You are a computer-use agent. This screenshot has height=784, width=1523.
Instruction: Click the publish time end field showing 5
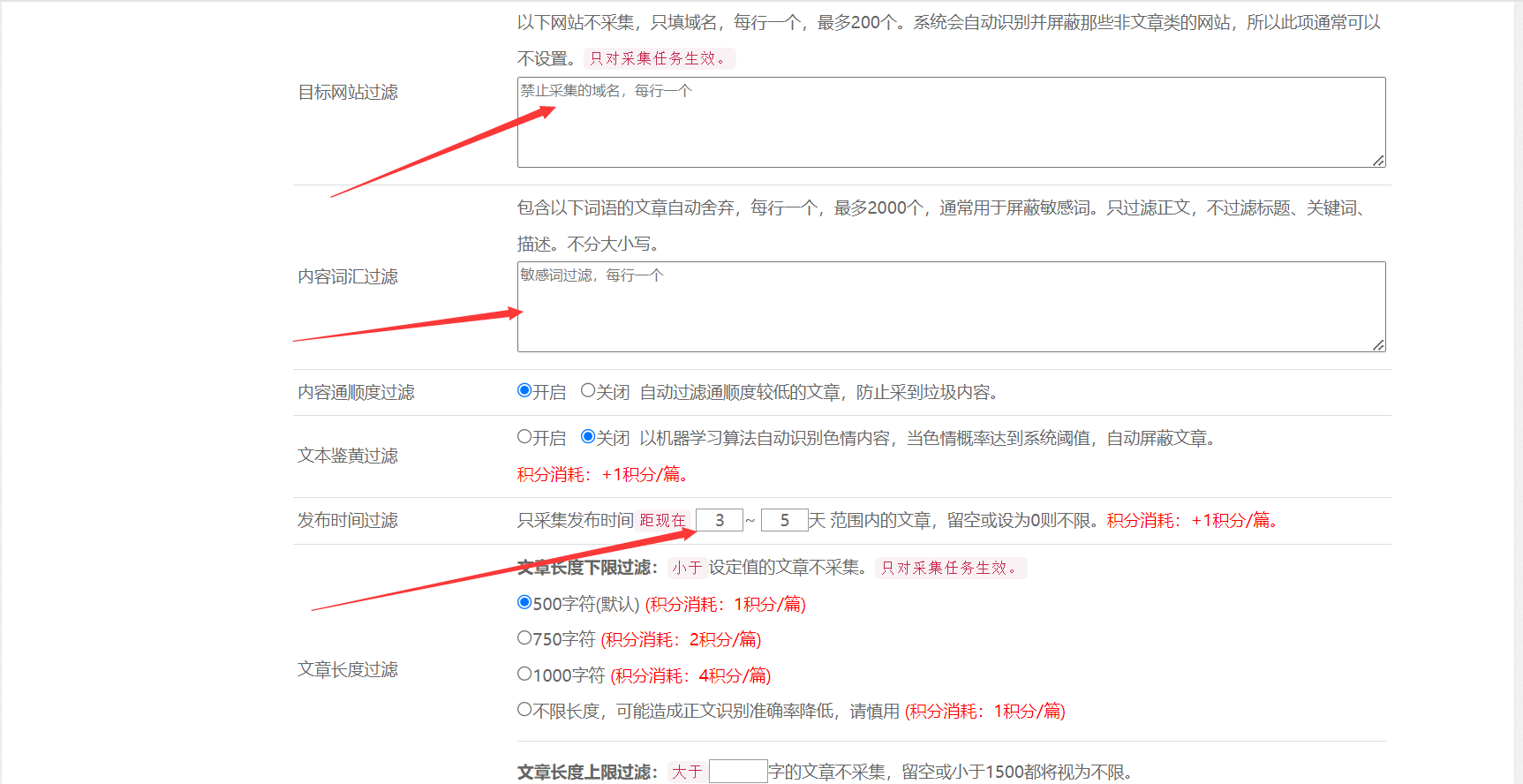[x=784, y=520]
